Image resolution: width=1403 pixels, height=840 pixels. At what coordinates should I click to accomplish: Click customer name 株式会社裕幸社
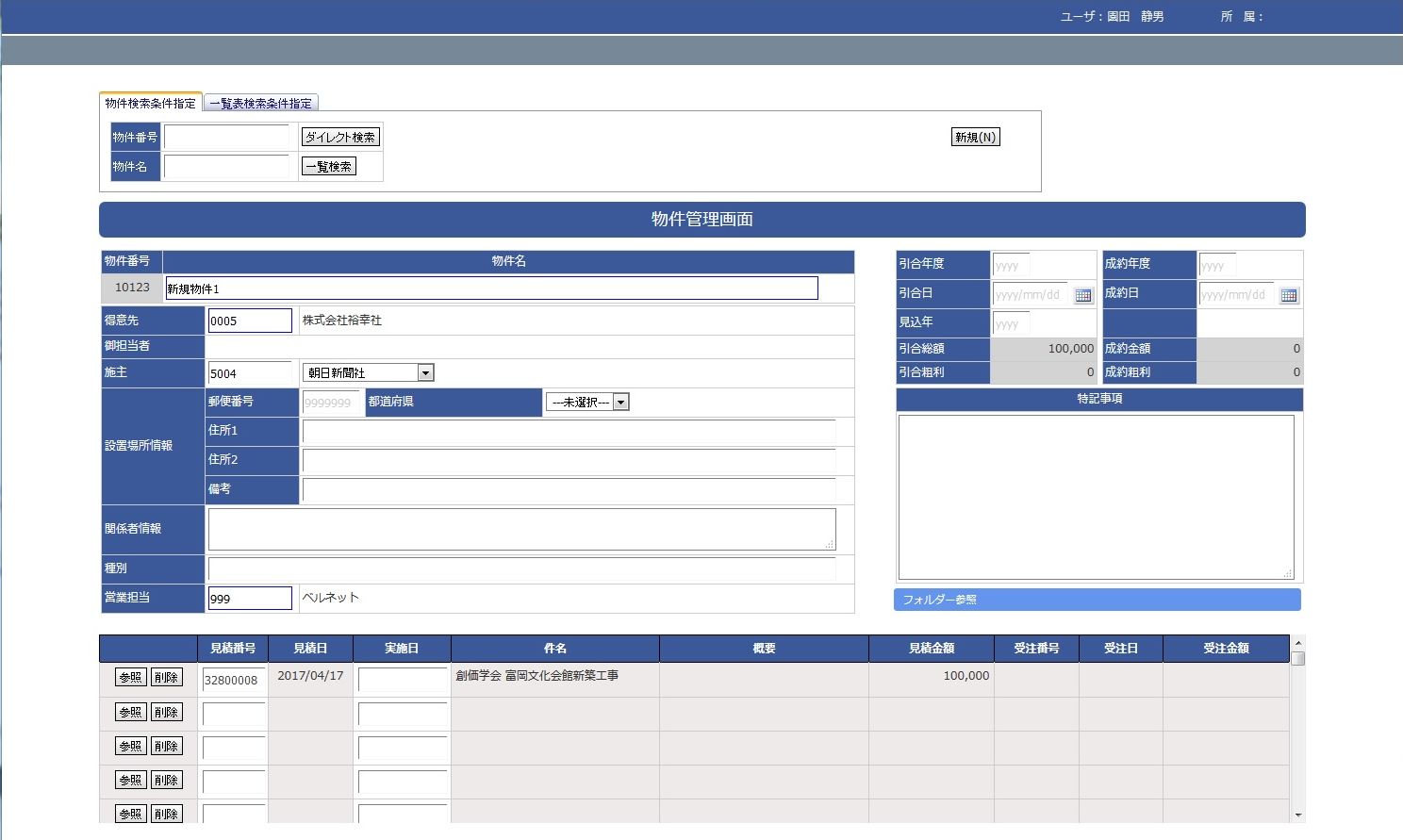341,321
